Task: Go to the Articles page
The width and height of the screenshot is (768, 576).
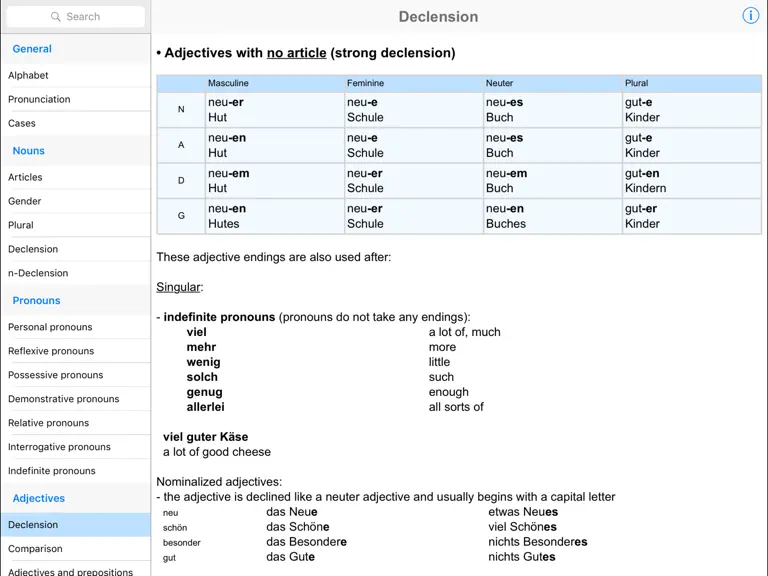Action: click(75, 177)
